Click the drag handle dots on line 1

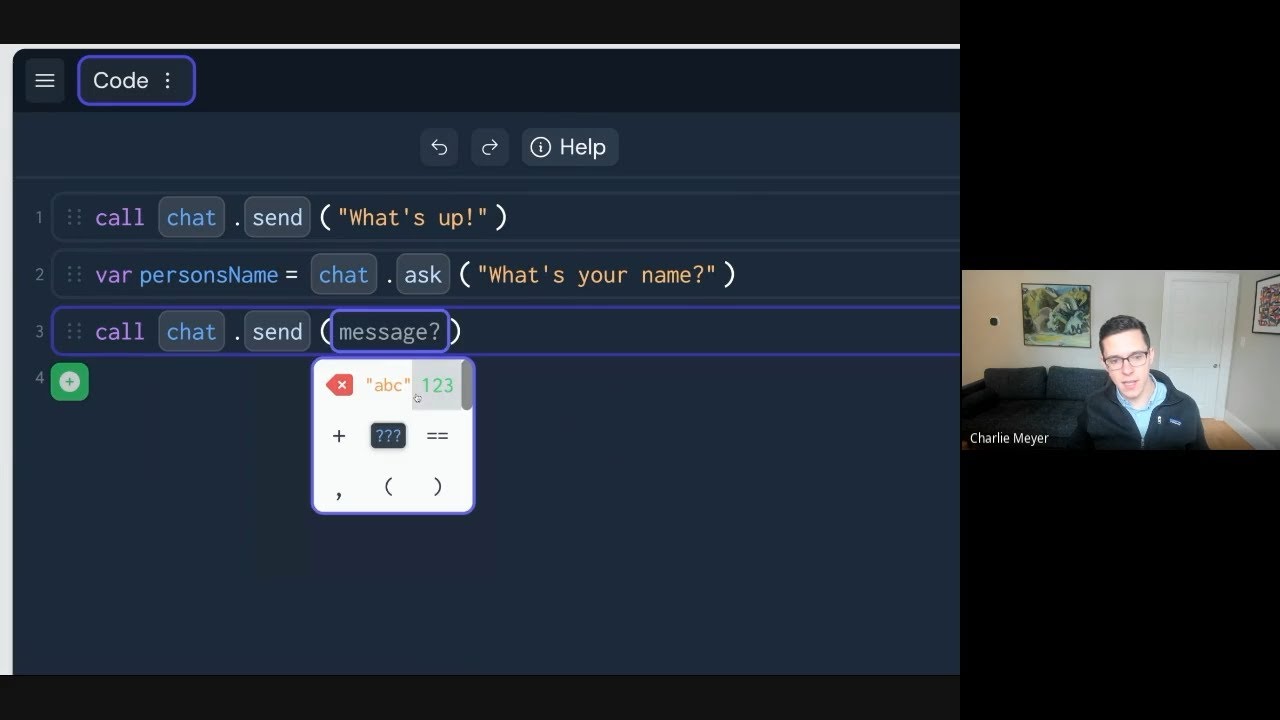click(x=74, y=217)
